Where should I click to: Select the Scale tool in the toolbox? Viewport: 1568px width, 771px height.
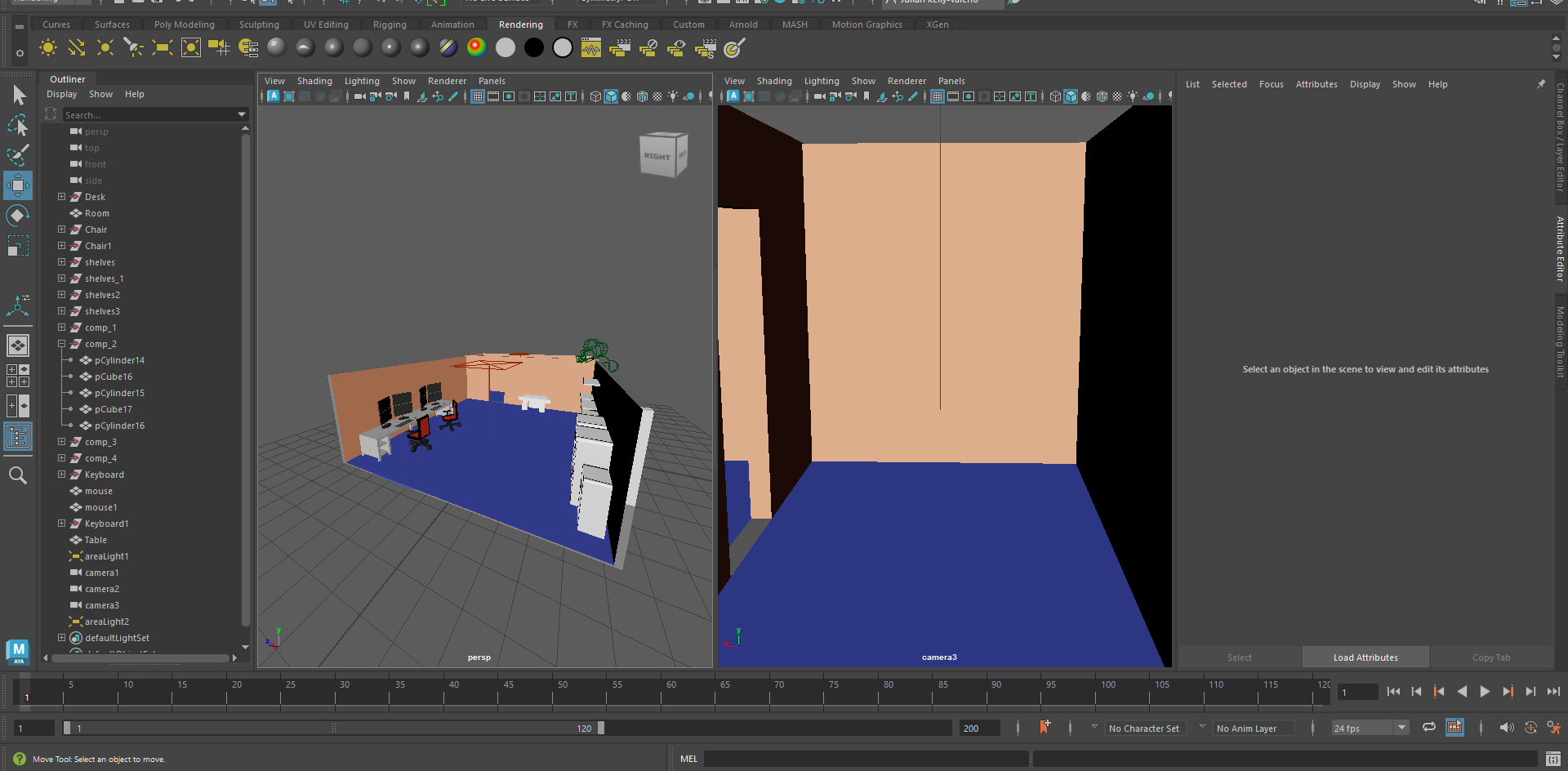click(17, 246)
